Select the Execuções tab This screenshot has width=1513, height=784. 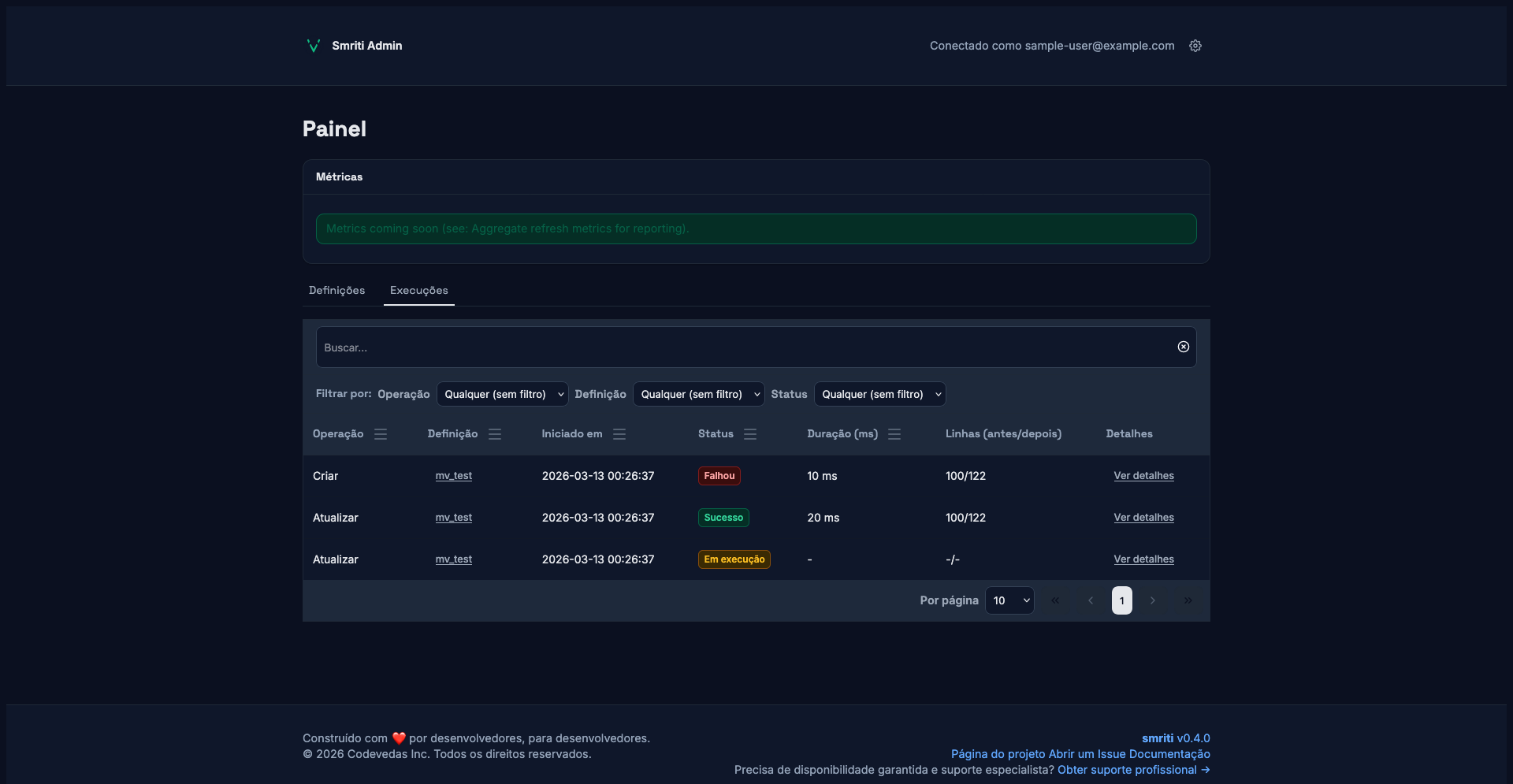[x=418, y=290]
